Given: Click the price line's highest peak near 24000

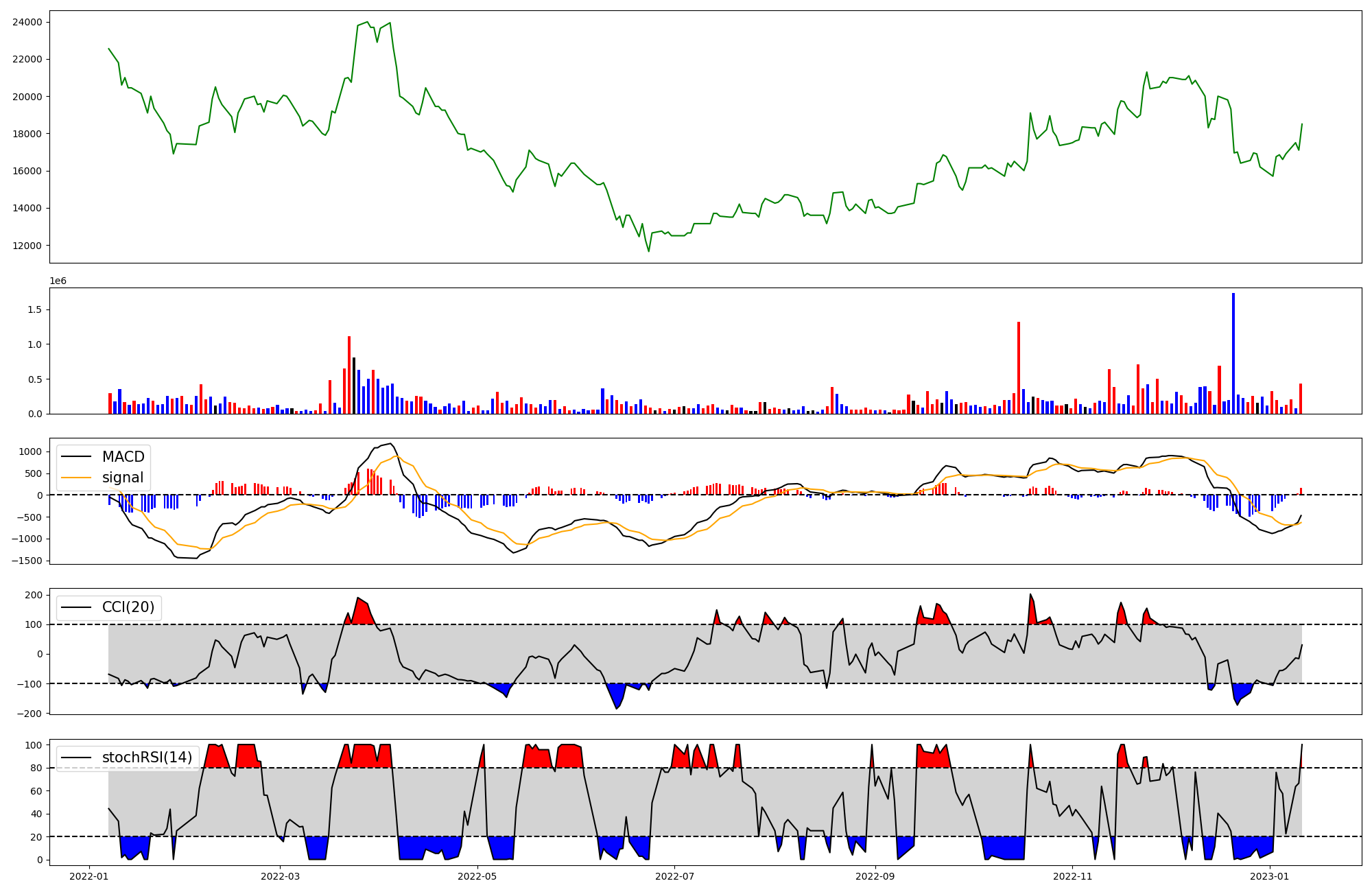Looking at the screenshot, I should pyautogui.click(x=367, y=23).
